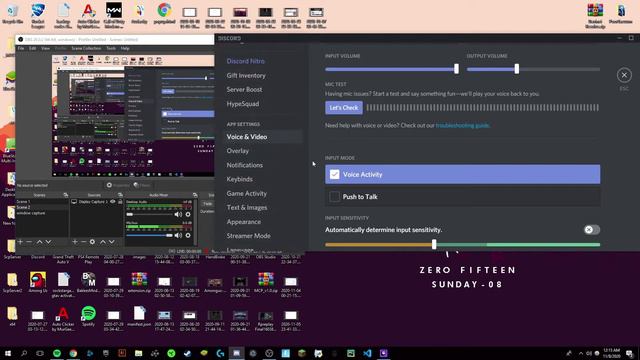Pop out the Sources dock icon

[x=120, y=195]
